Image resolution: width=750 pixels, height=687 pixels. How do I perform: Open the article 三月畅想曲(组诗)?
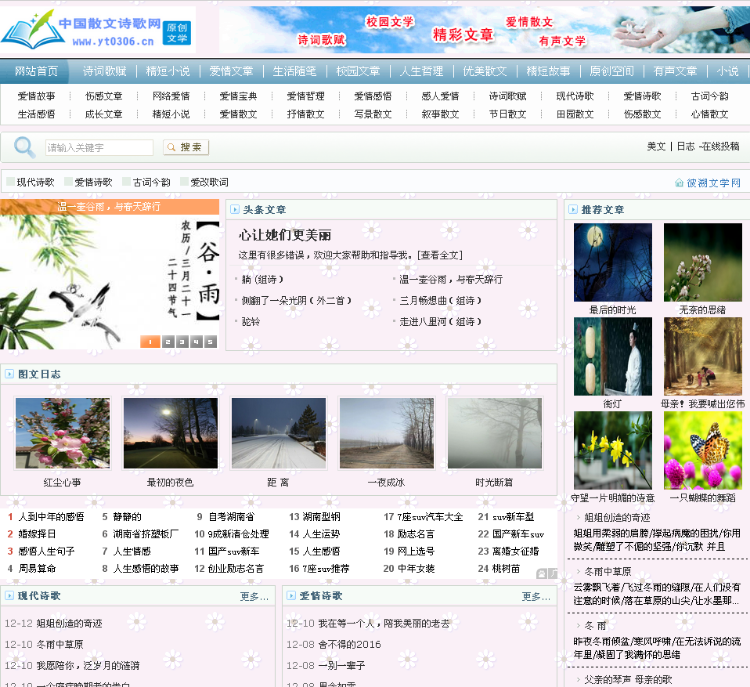tap(440, 300)
